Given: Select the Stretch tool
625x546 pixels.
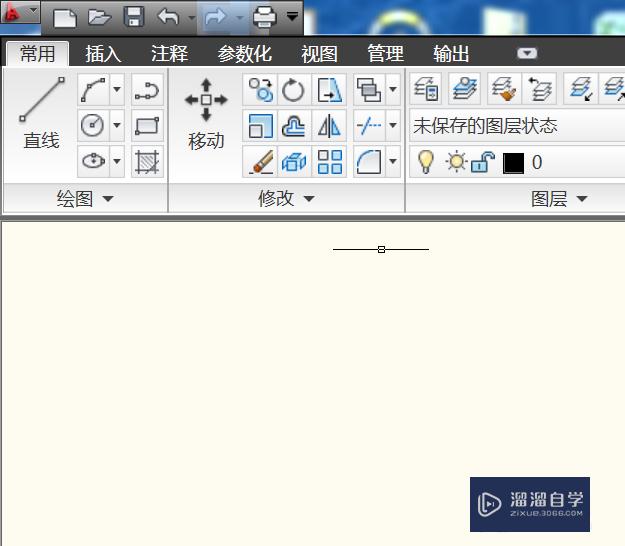Looking at the screenshot, I should (329, 90).
